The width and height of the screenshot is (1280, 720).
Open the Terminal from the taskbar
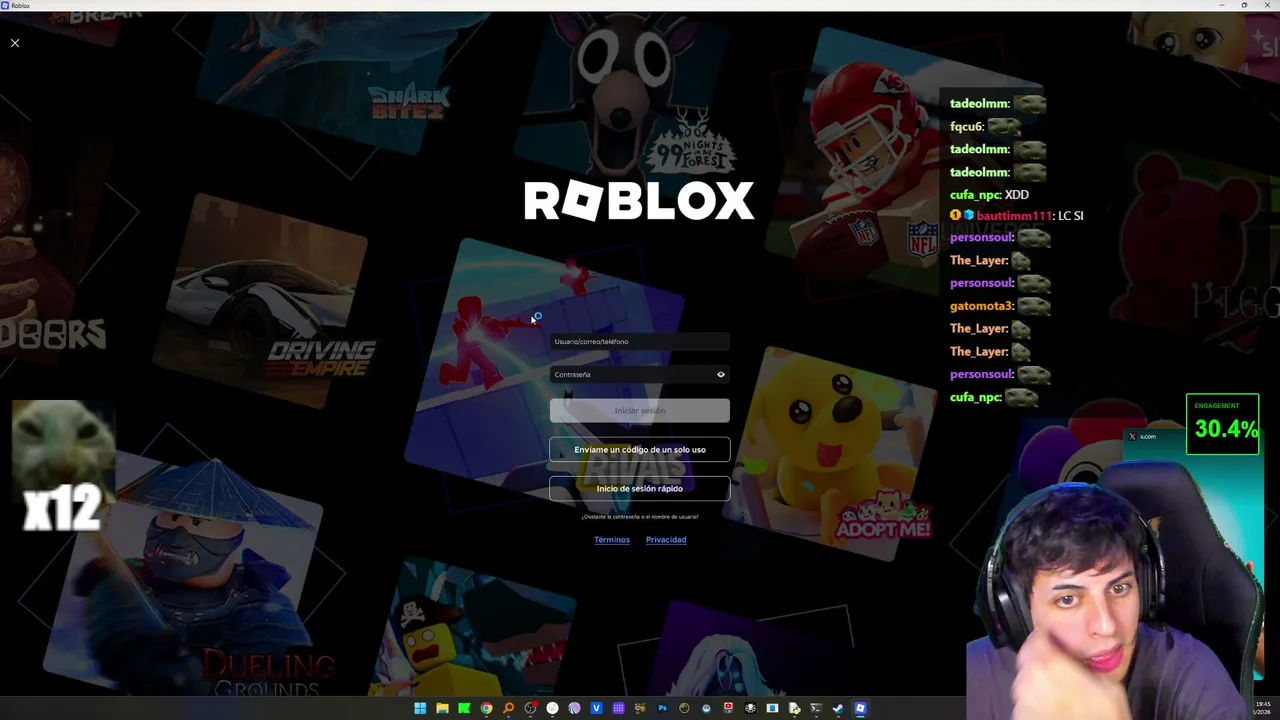pos(816,709)
